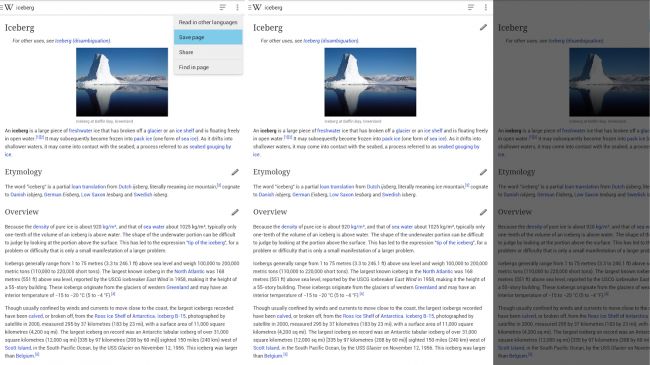Open Scott Island link in middle panel
The width and height of the screenshot is (650, 365).
(x=266, y=348)
